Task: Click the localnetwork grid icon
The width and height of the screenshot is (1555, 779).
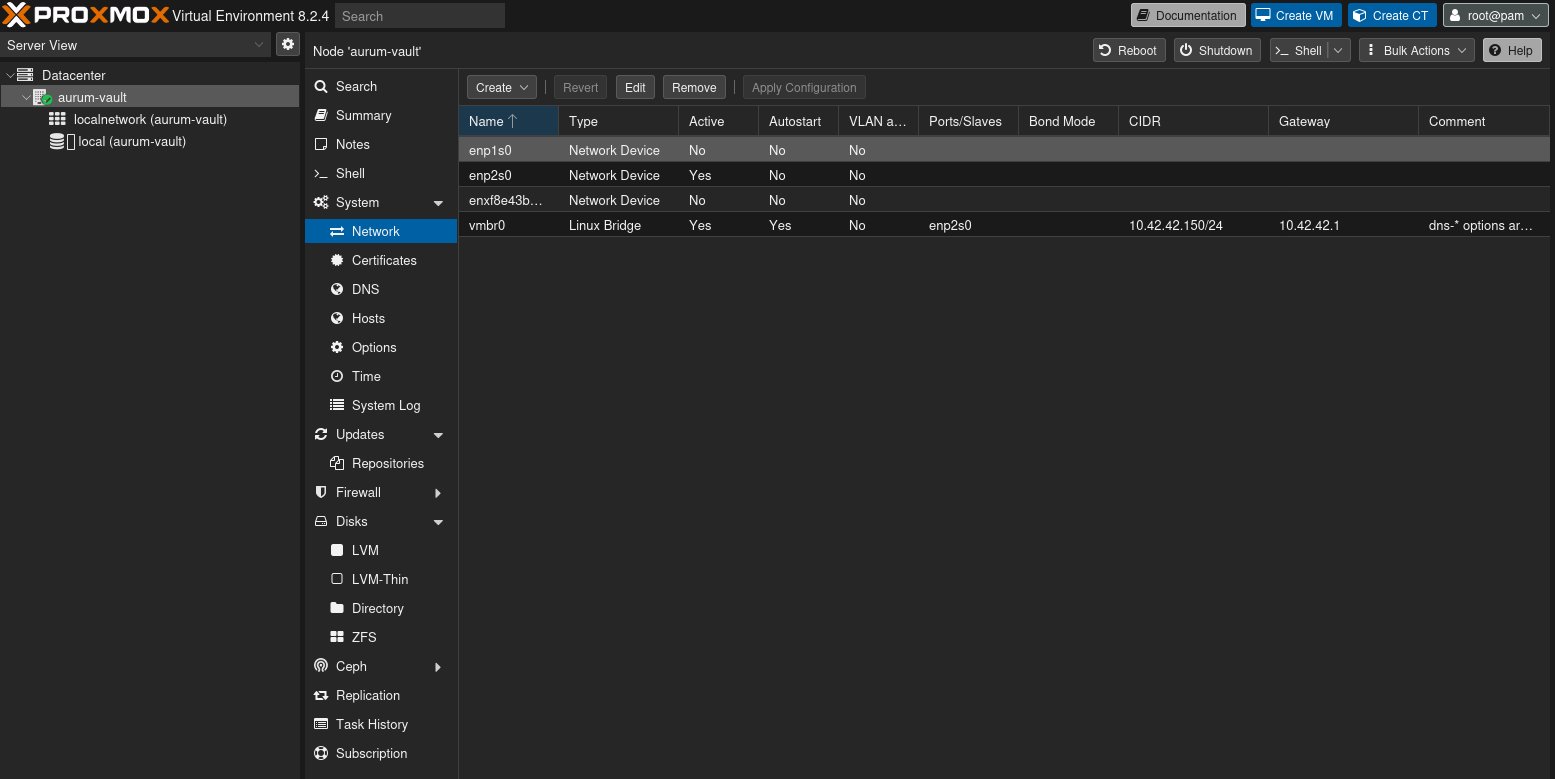Action: tap(58, 119)
